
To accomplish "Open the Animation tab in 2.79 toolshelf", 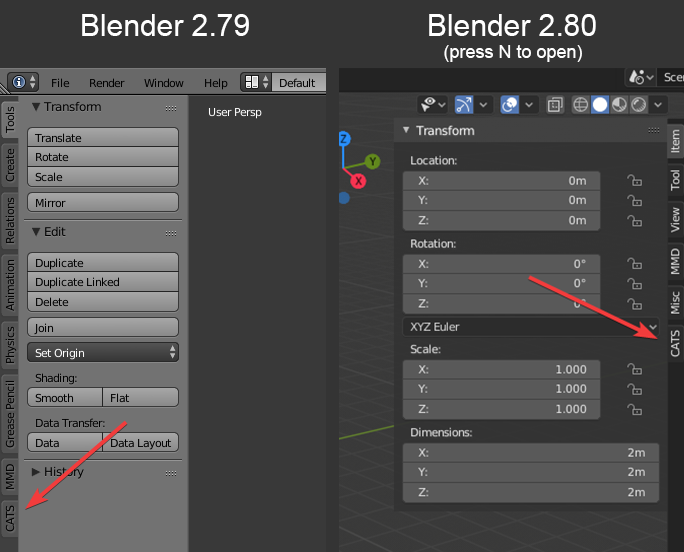I will (10, 285).
